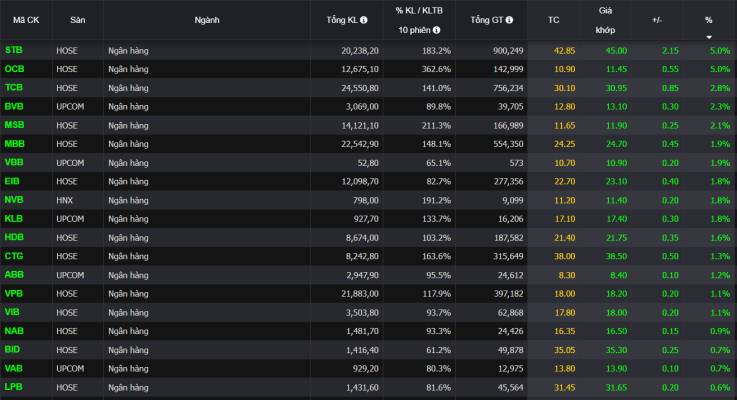Click the info icon beside 10 phiên

click(x=437, y=30)
